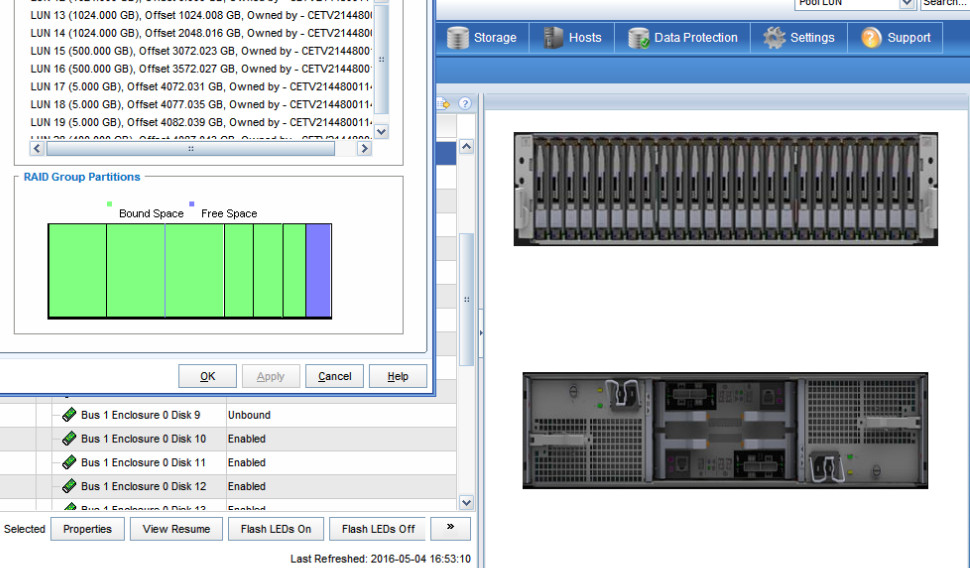Click the Support question-mark icon

871,38
